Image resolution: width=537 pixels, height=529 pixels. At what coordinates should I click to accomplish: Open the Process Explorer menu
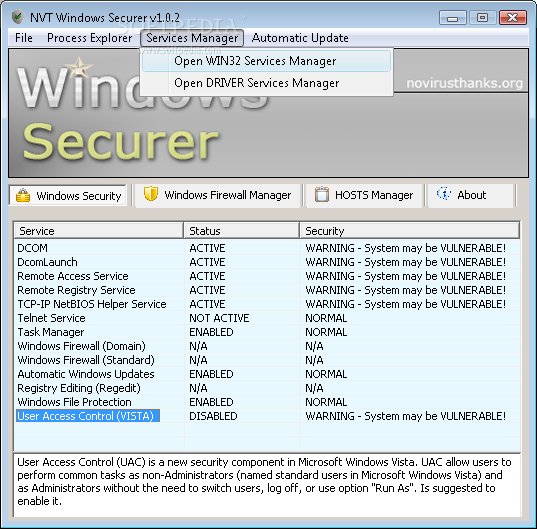(x=90, y=38)
